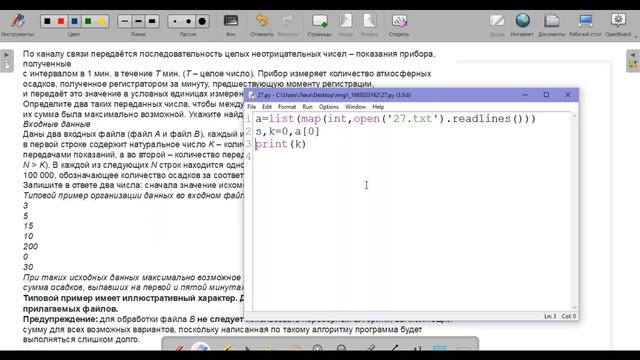Add a new page with Страницы
Image resolution: width=640 pixels, height=360 pixels.
pyautogui.click(x=320, y=24)
